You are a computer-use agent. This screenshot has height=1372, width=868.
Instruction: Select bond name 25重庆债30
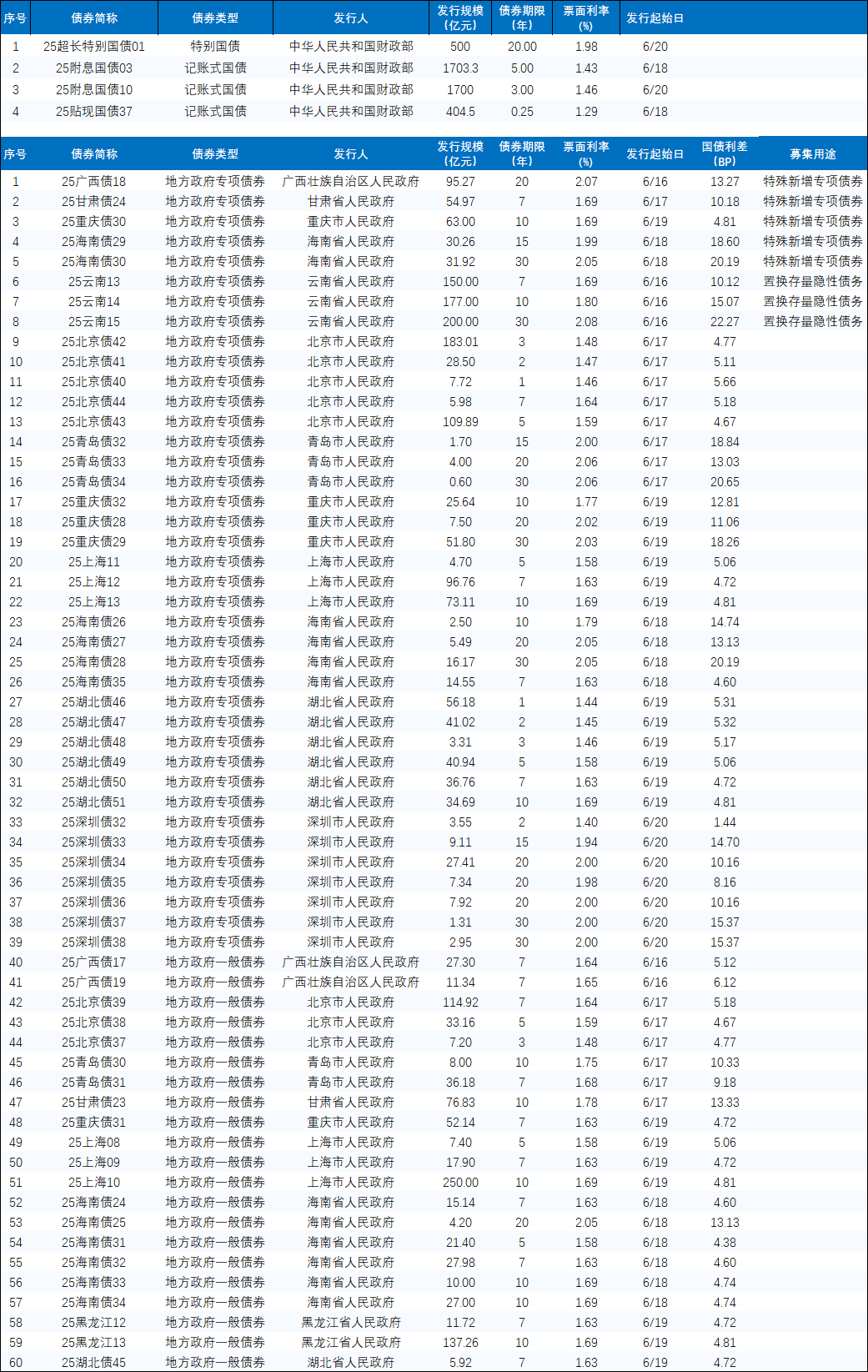pyautogui.click(x=94, y=222)
